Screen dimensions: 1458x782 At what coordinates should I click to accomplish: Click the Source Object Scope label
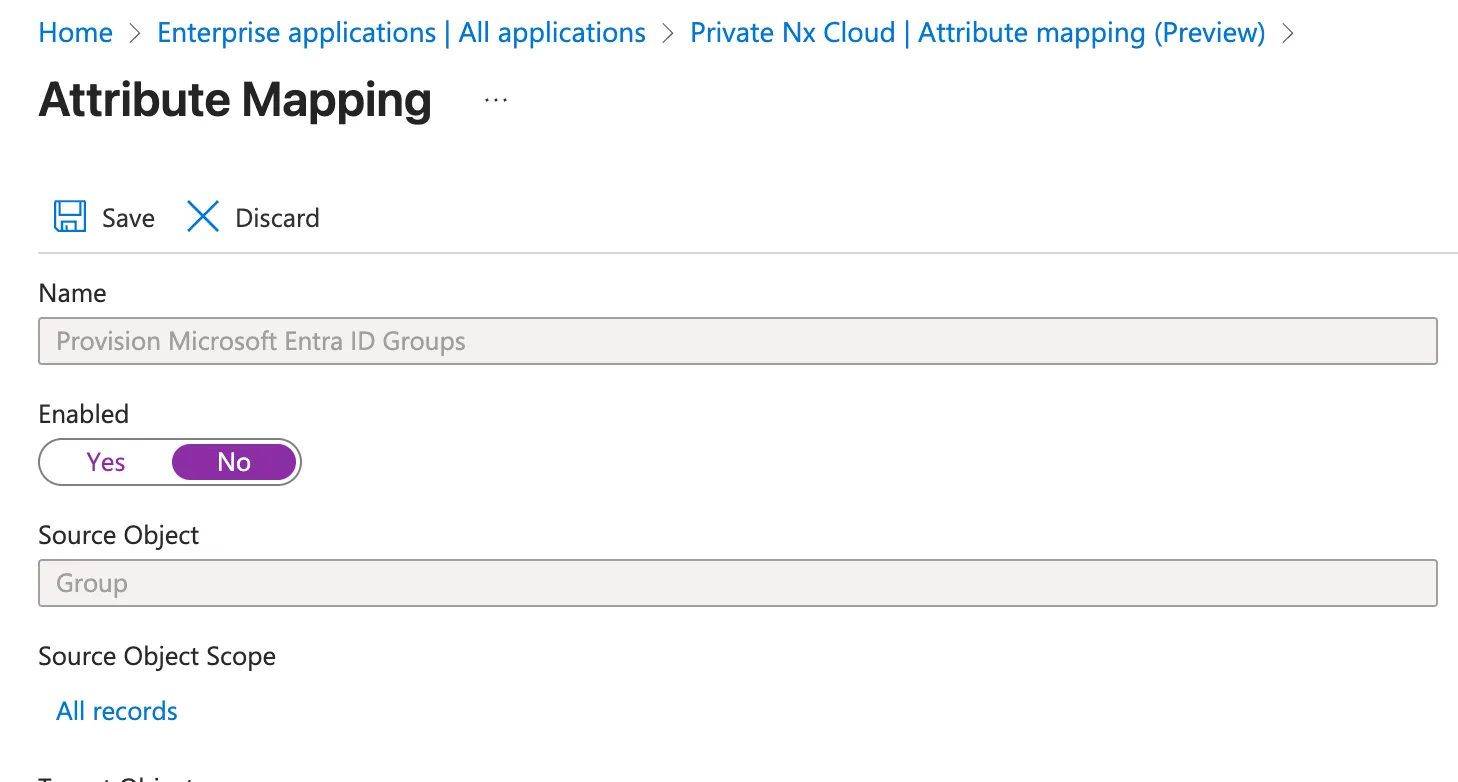coord(157,656)
